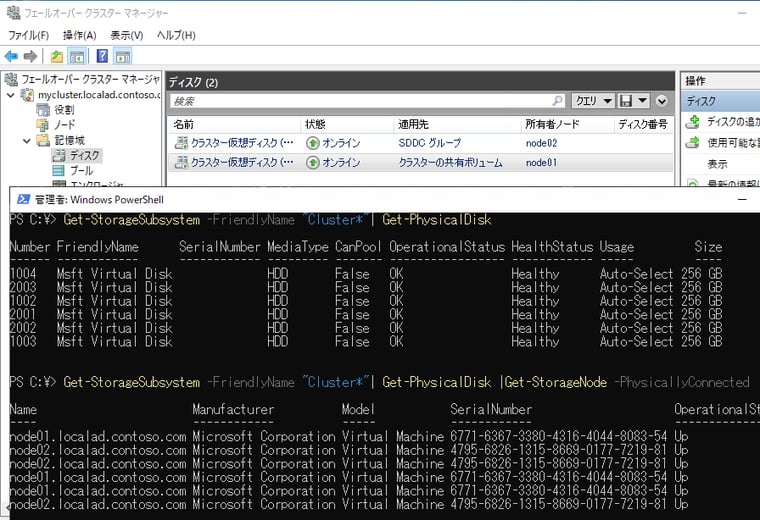This screenshot has height=520, width=760.
Task: Click the 使用可能な記憶域 action link
Action: (733, 142)
